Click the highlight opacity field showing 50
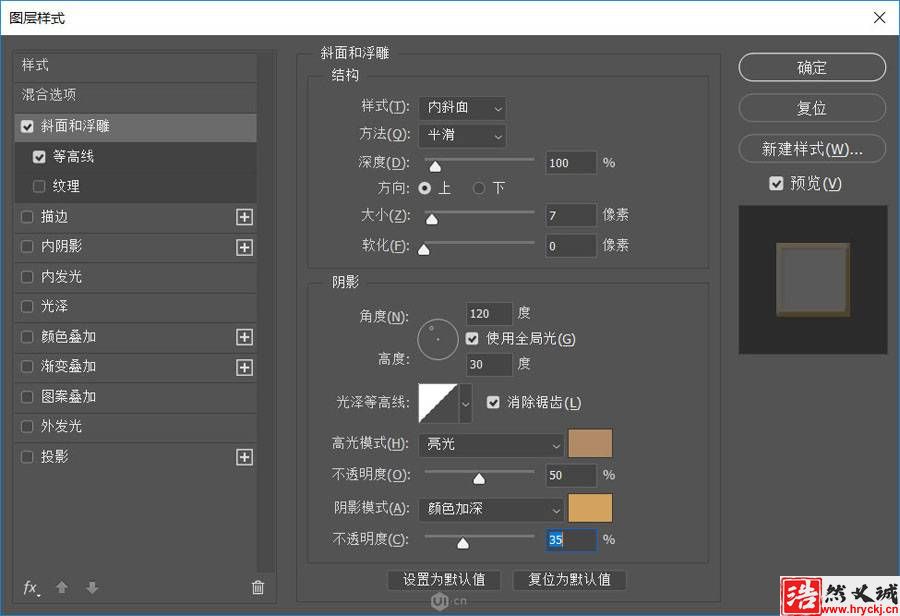 [571, 475]
